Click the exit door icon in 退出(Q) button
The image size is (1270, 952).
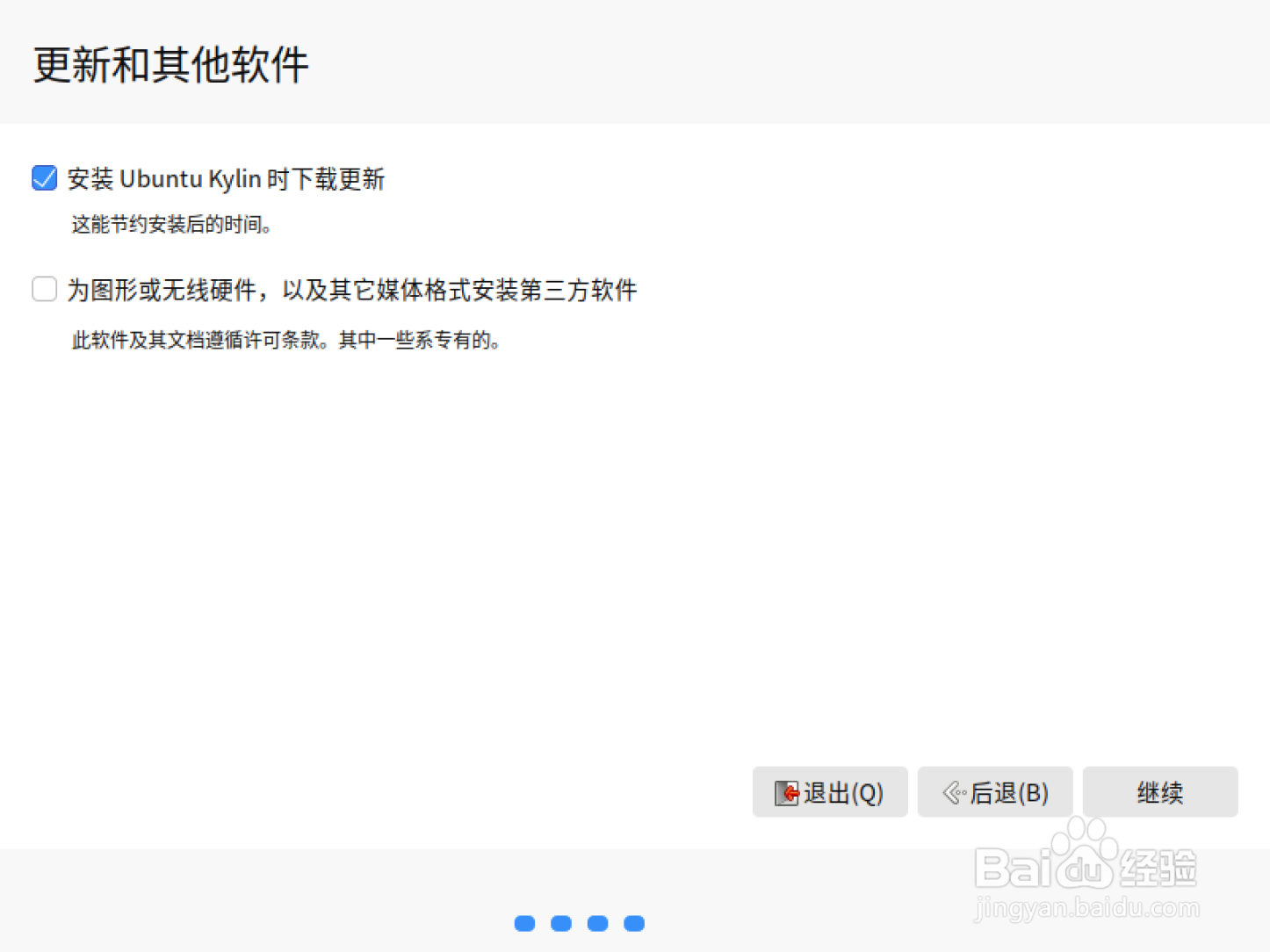pos(784,792)
